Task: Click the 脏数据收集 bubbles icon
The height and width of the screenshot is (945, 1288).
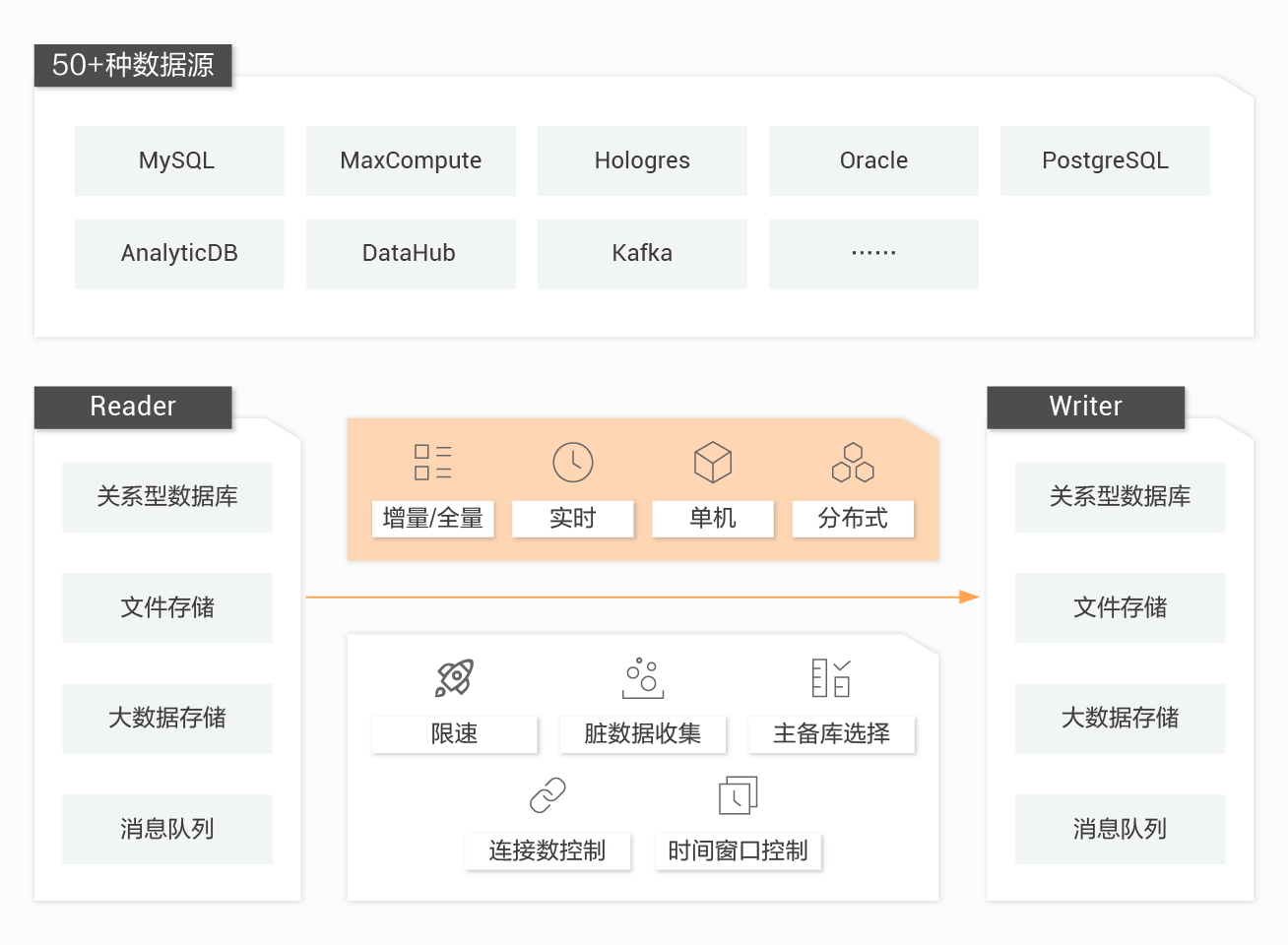Action: pyautogui.click(x=643, y=677)
